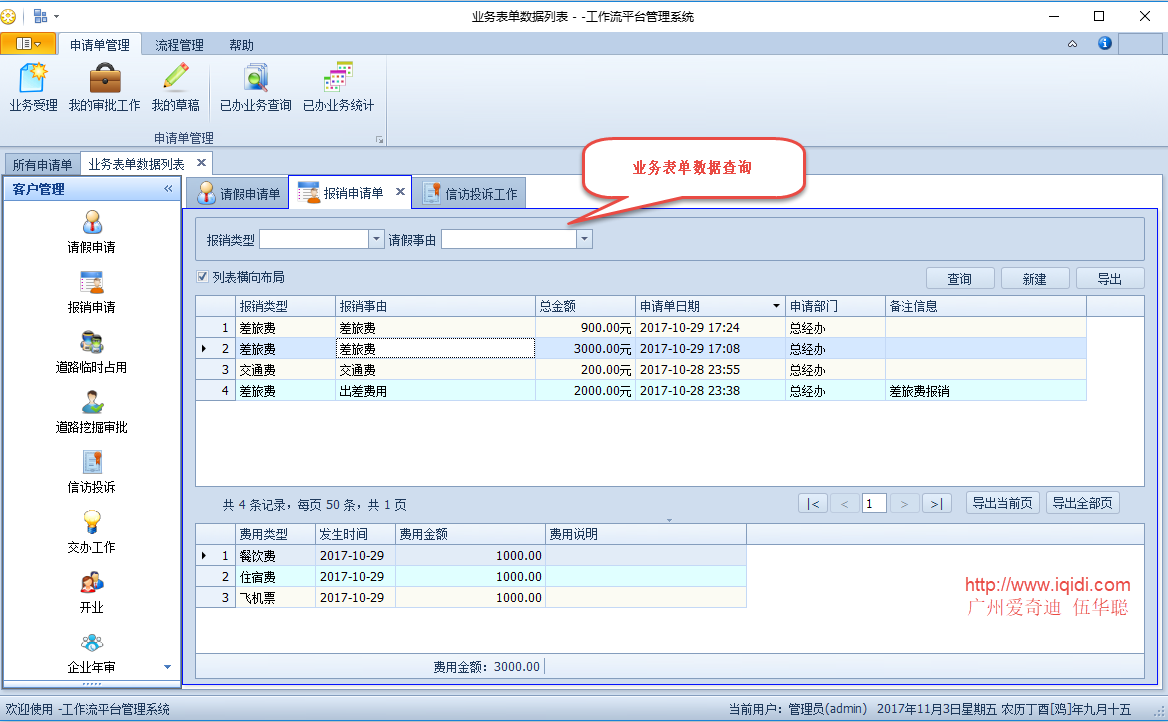Viewport: 1168px width, 722px height.
Task: Sort by 报销类型 column header
Action: (285, 306)
